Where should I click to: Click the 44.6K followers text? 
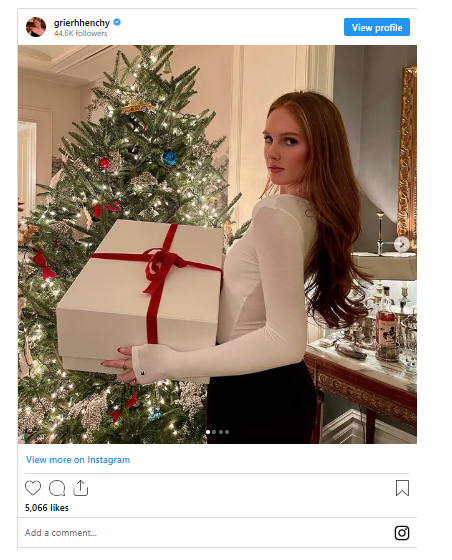pyautogui.click(x=81, y=33)
